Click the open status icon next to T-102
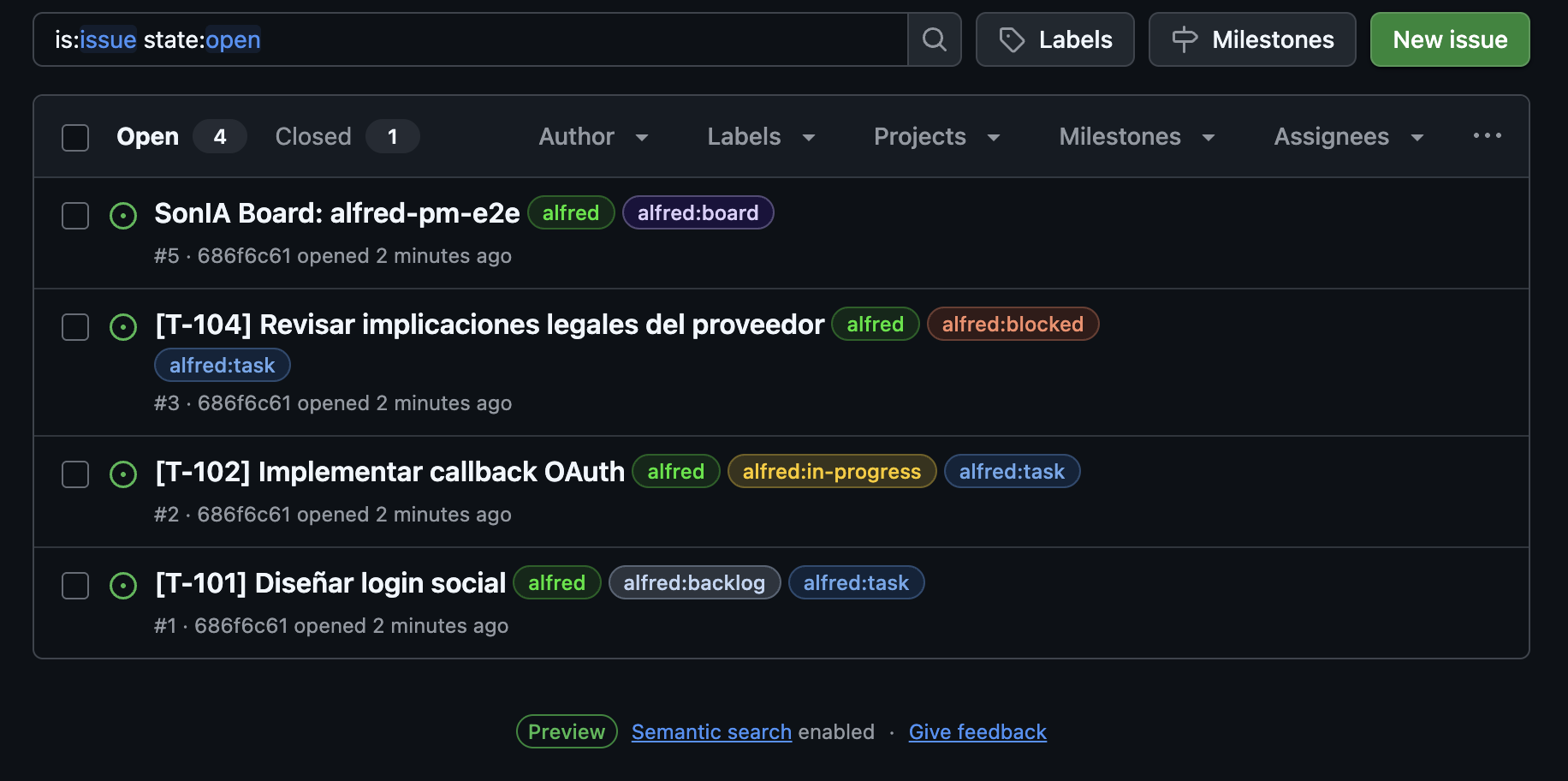Image resolution: width=1568 pixels, height=781 pixels. coord(123,474)
